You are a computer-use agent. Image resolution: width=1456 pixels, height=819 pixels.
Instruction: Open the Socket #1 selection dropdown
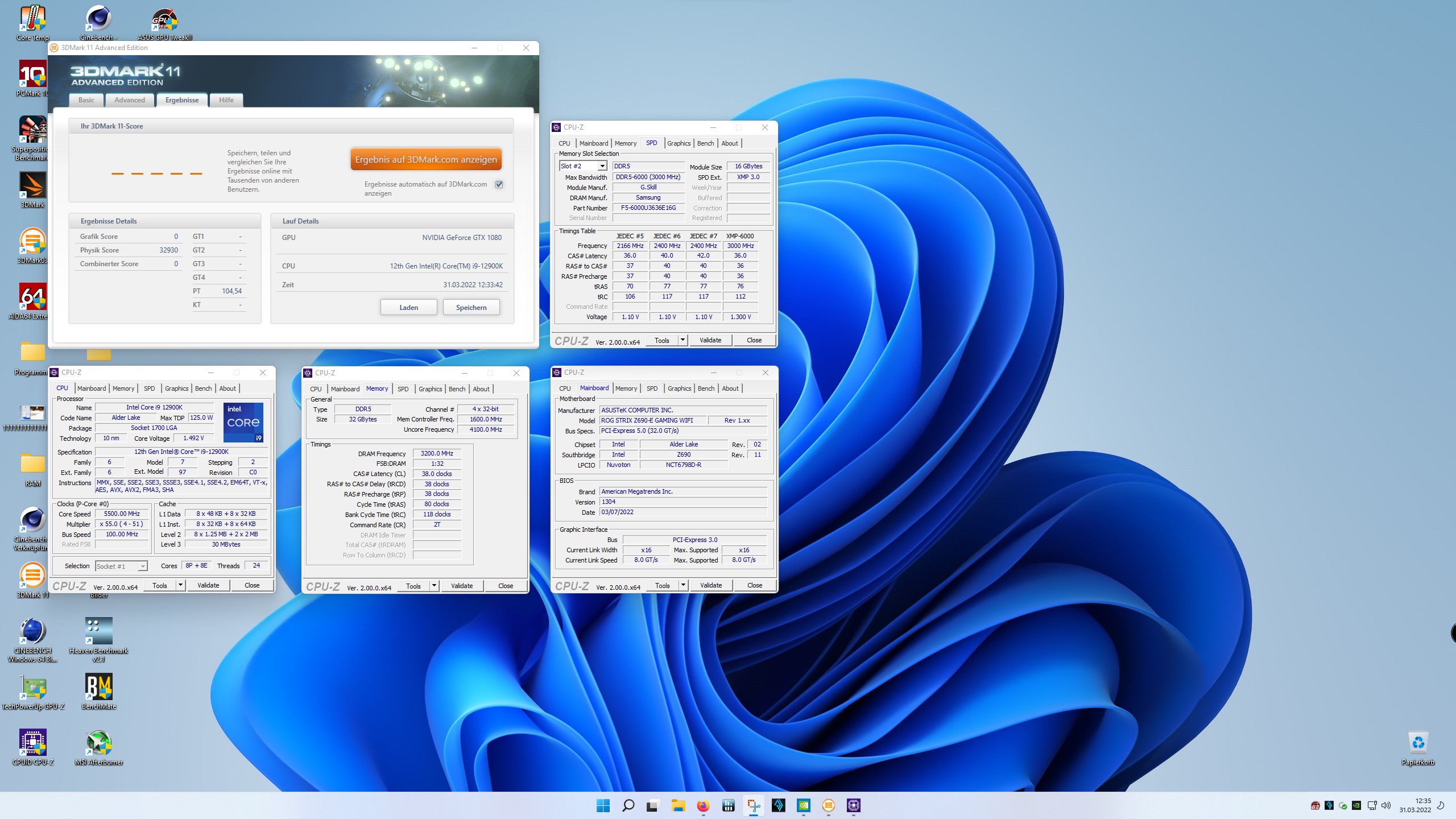coord(121,566)
